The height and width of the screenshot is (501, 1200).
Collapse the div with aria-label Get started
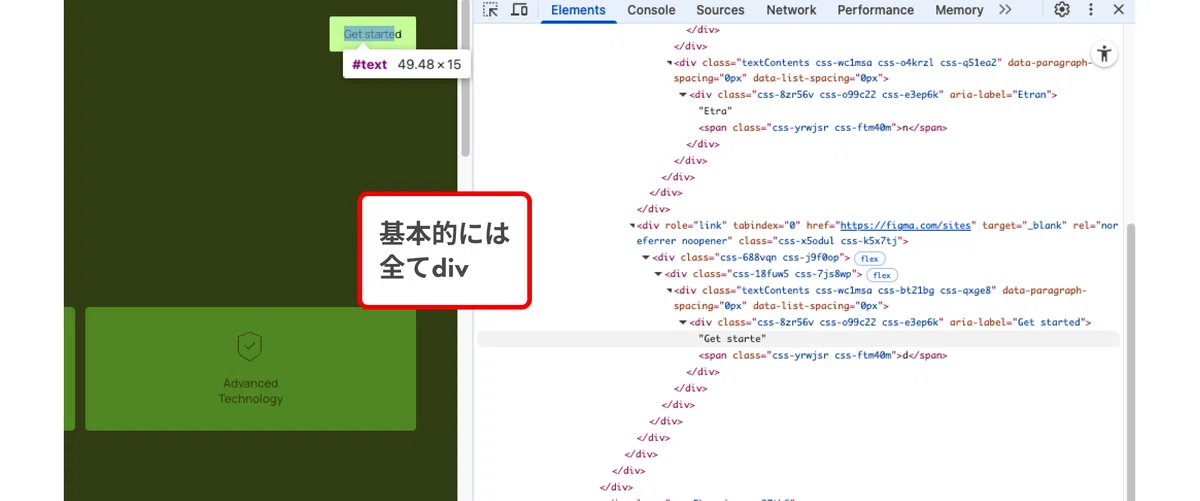point(682,323)
